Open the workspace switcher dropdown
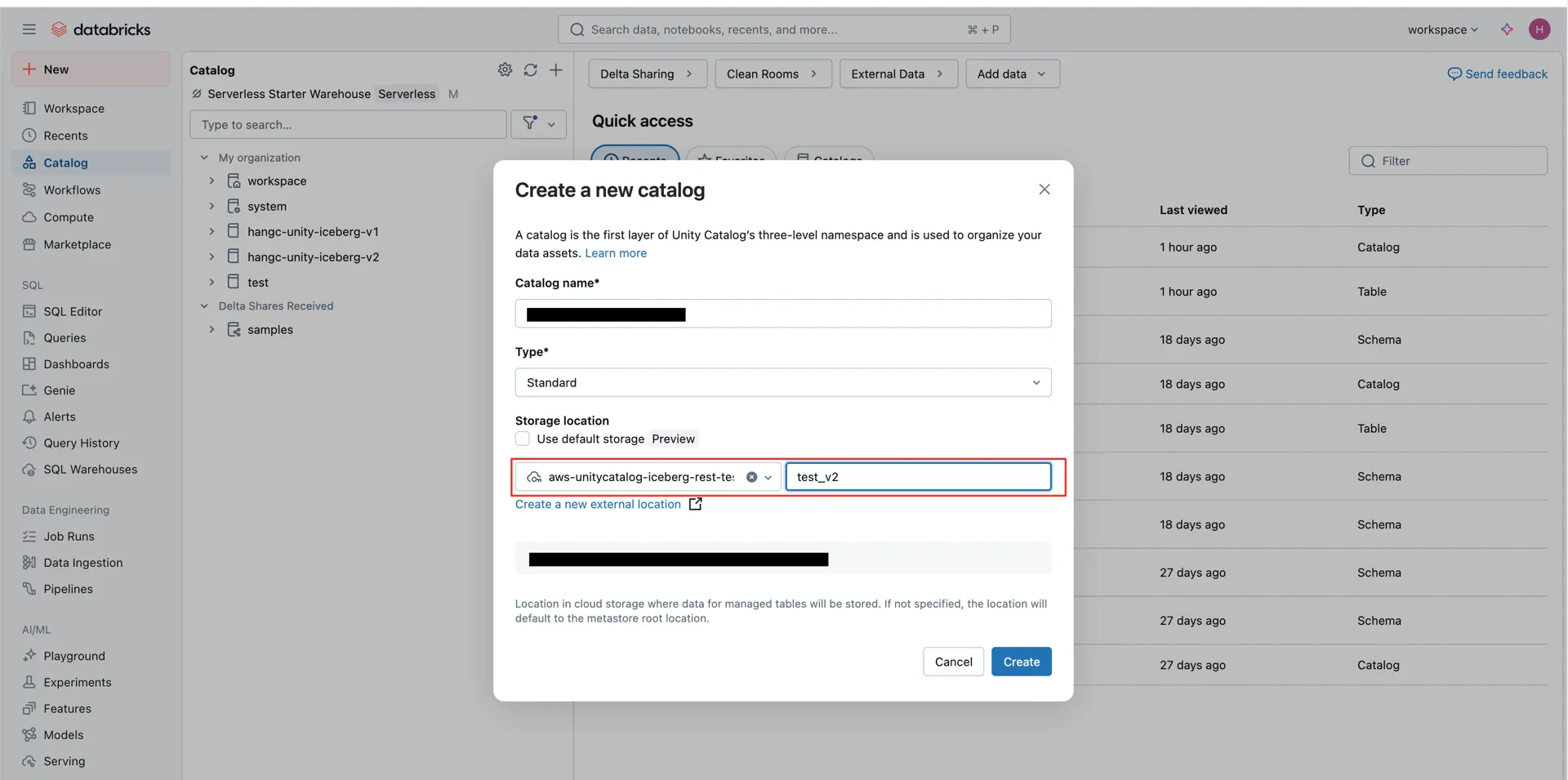Screen dimensions: 1568x780 (x=1442, y=29)
